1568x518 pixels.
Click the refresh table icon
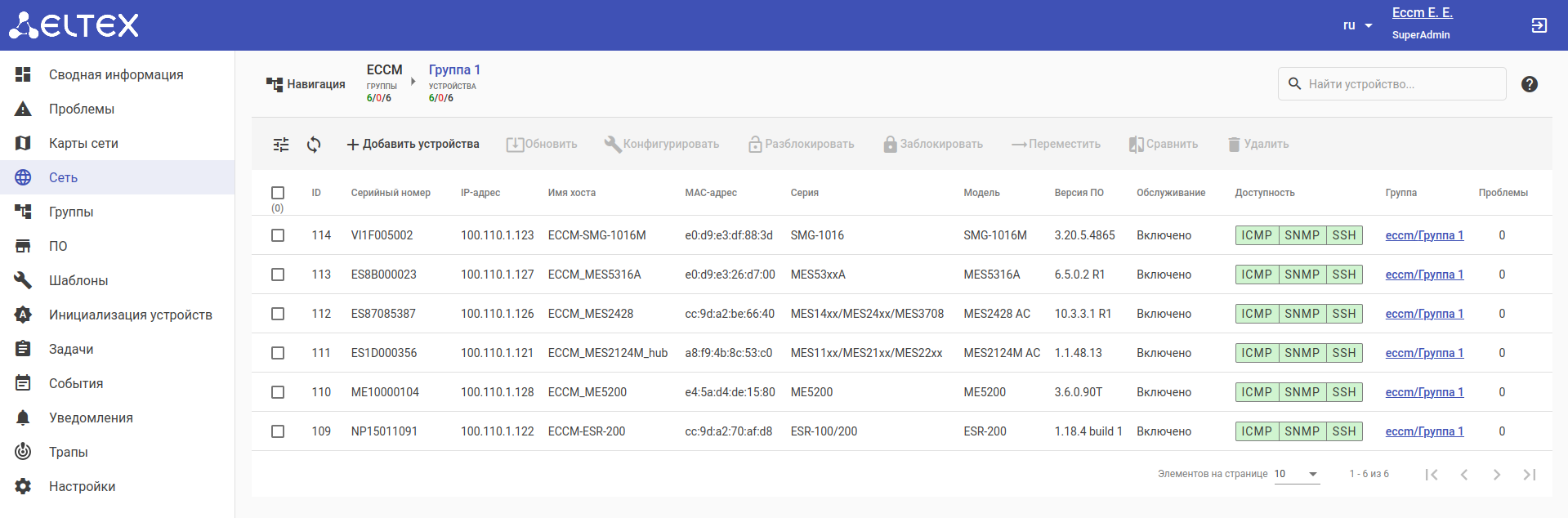(x=314, y=145)
